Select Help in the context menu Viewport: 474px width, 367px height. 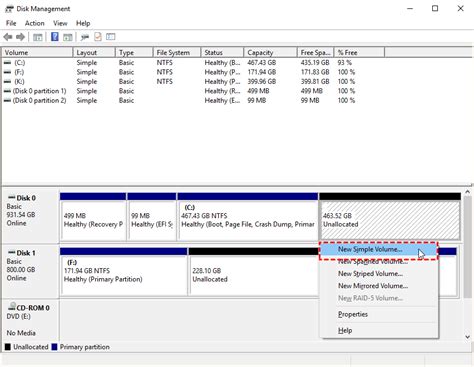click(x=378, y=330)
